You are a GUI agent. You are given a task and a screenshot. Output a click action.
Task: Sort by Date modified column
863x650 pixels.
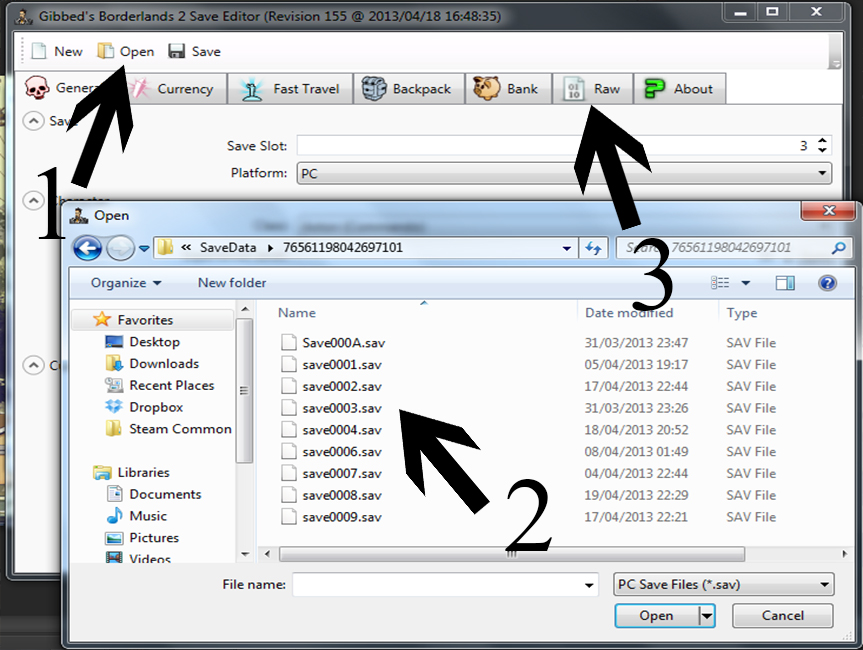629,313
